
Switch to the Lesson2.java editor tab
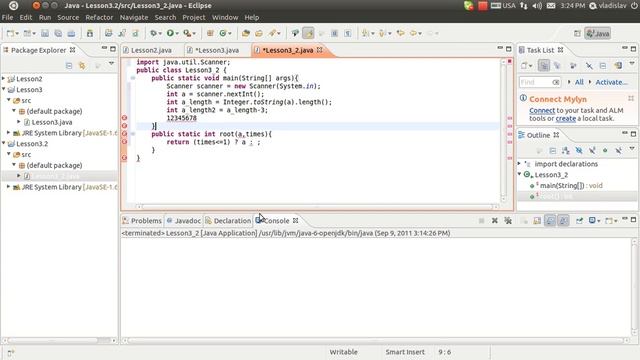point(151,50)
